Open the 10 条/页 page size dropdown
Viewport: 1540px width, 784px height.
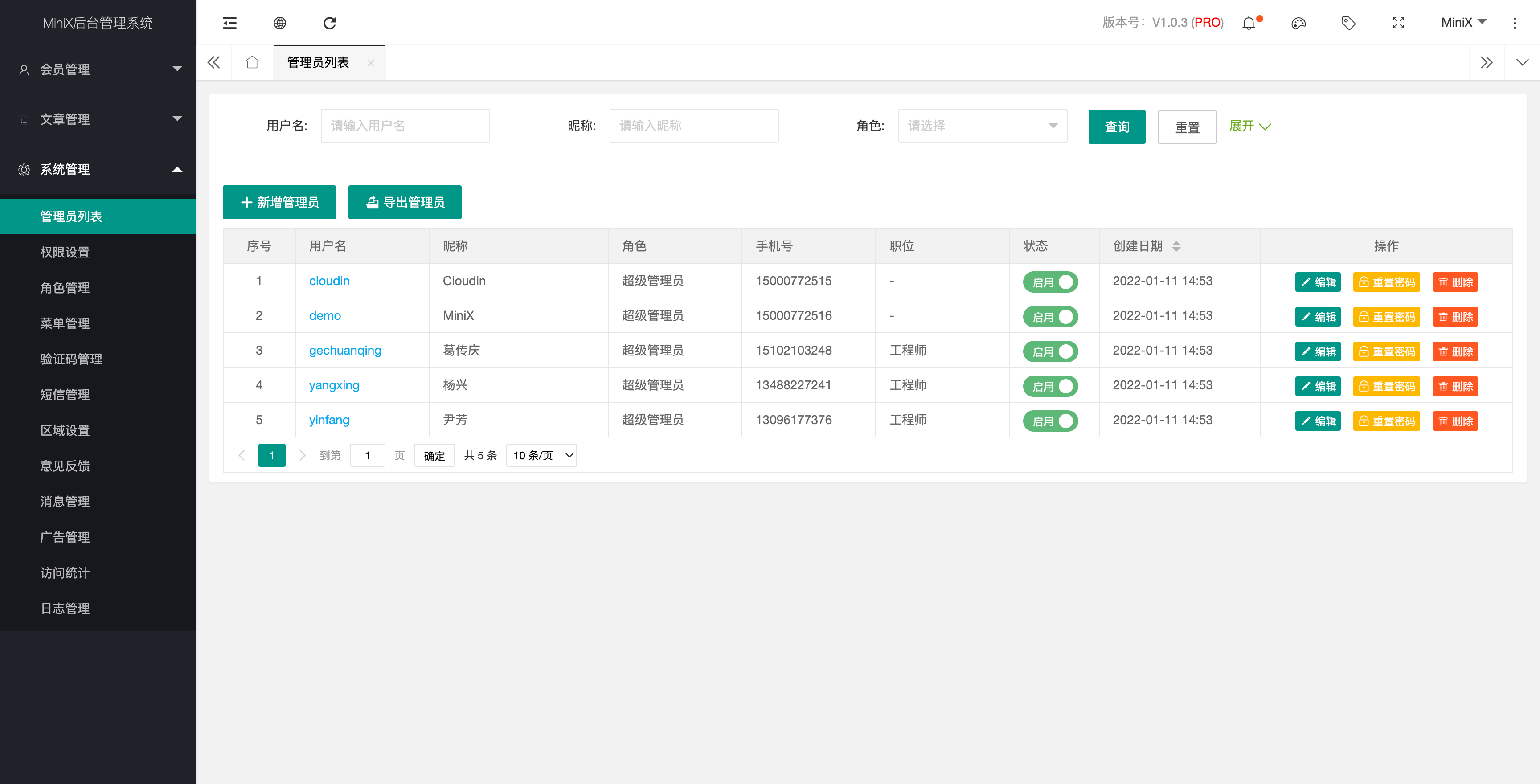coord(541,455)
